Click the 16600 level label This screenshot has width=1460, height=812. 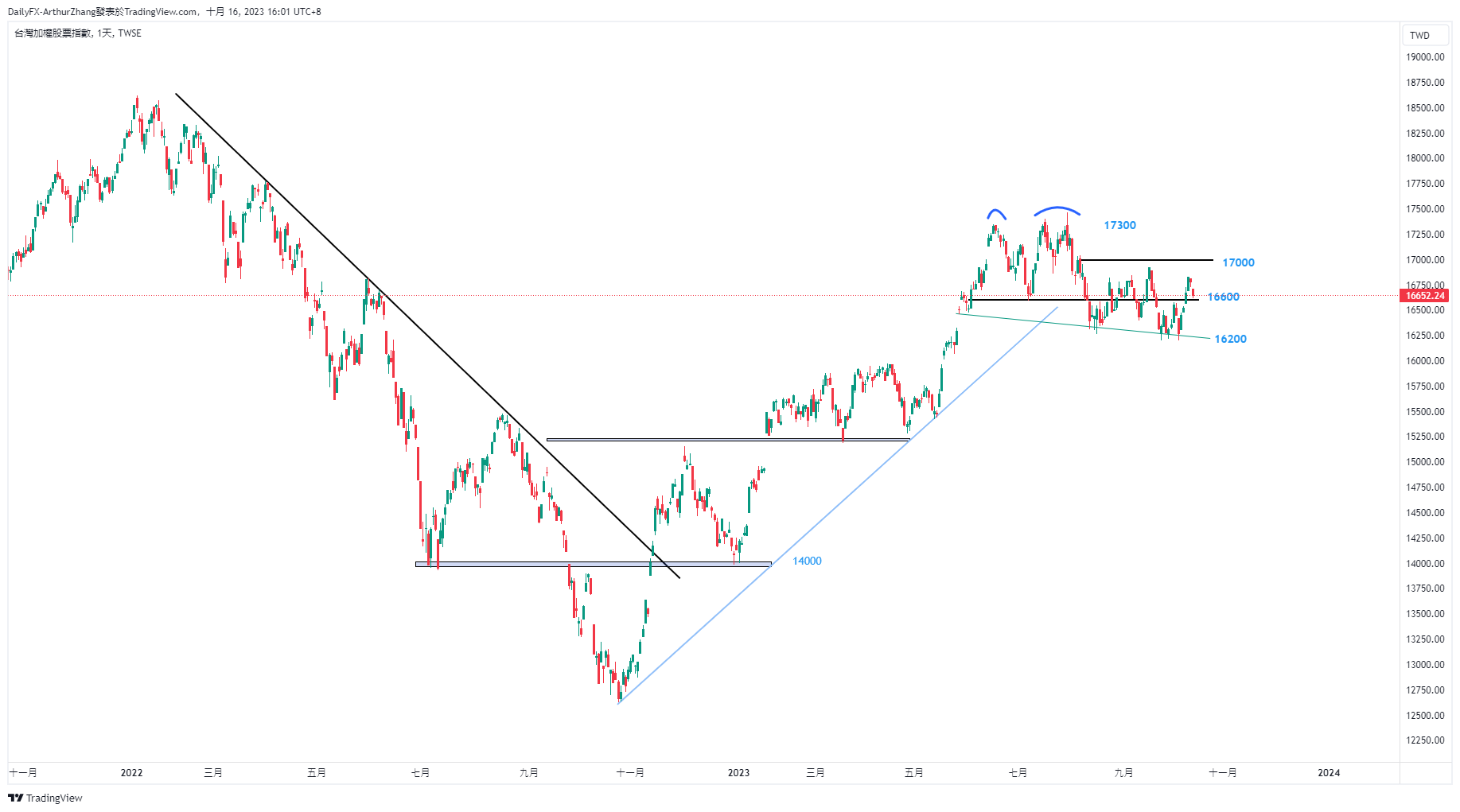pyautogui.click(x=1223, y=297)
